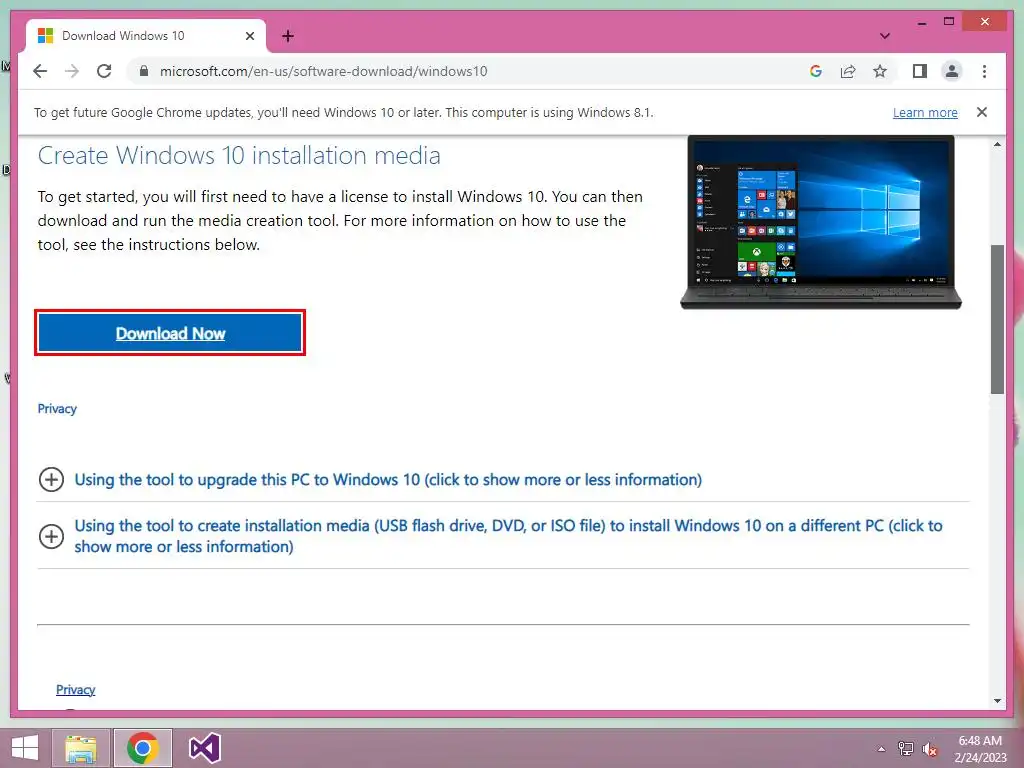Expand Using the tool to upgrade this PC
Screen dimensions: 1024x768
pos(388,479)
